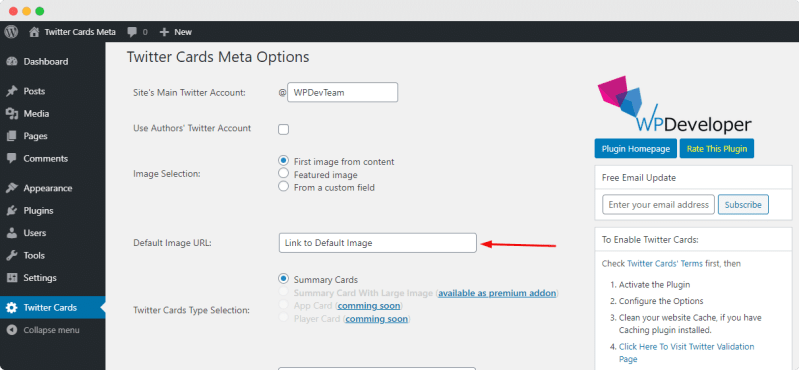Select Summary Cards radio button
The width and height of the screenshot is (799, 370).
(283, 279)
